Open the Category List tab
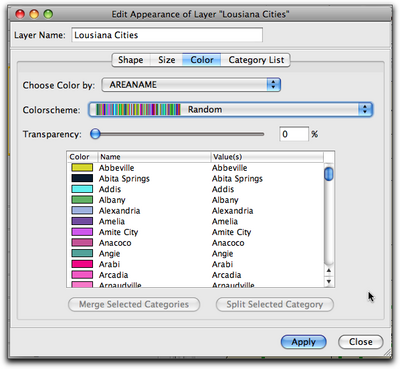The width and height of the screenshot is (400, 369). pos(256,60)
